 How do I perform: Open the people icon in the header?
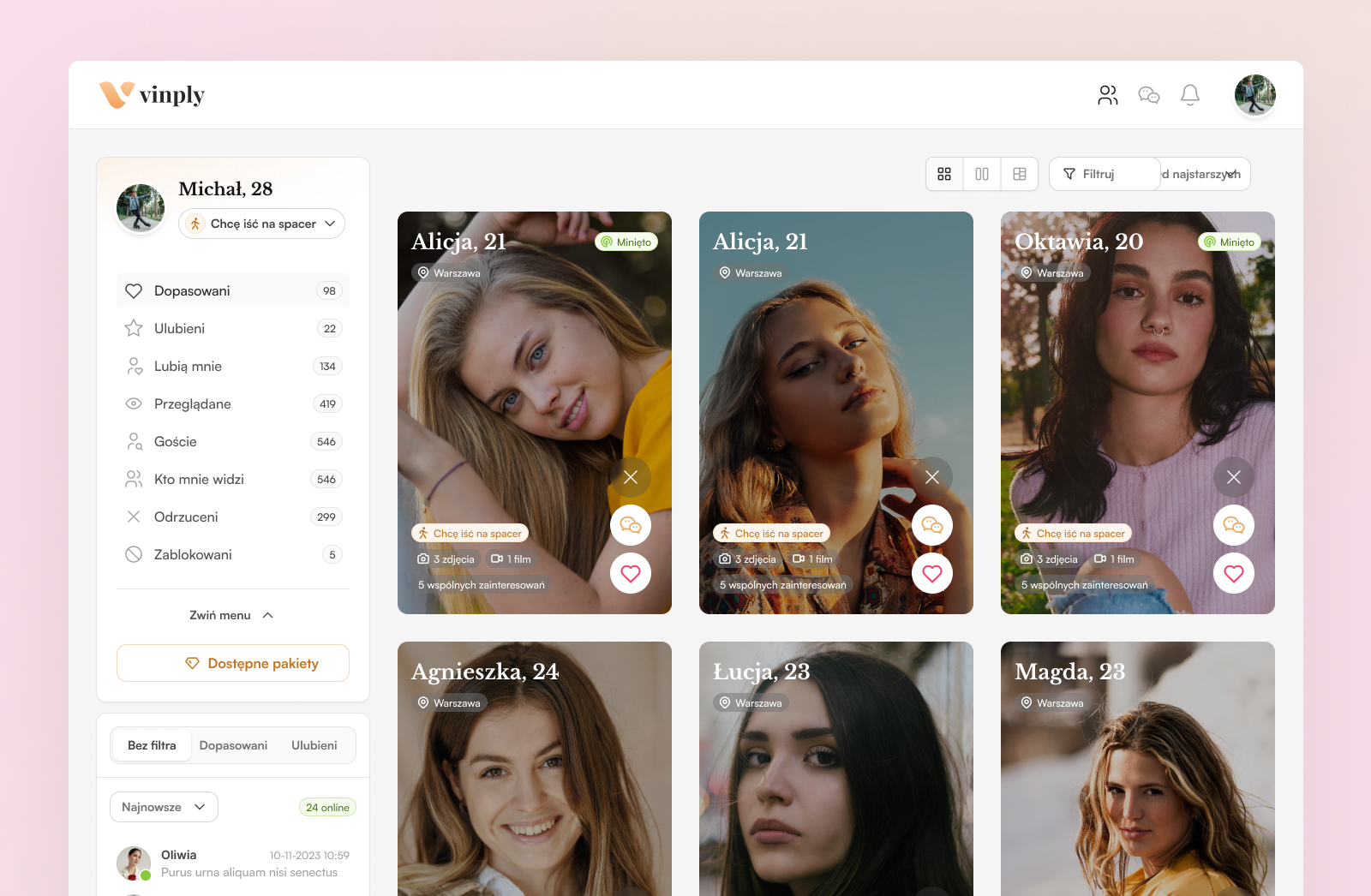point(1108,95)
